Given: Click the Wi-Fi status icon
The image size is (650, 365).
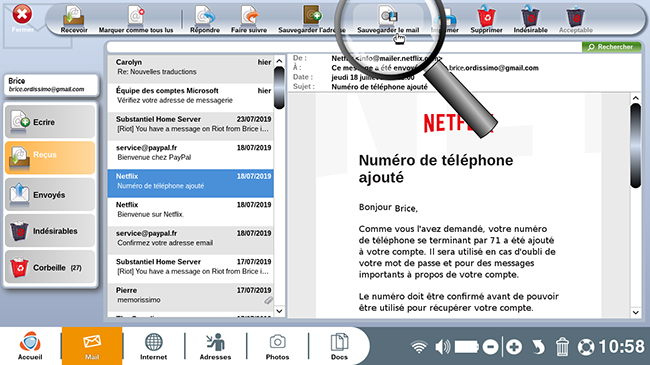Looking at the screenshot, I should pyautogui.click(x=419, y=347).
